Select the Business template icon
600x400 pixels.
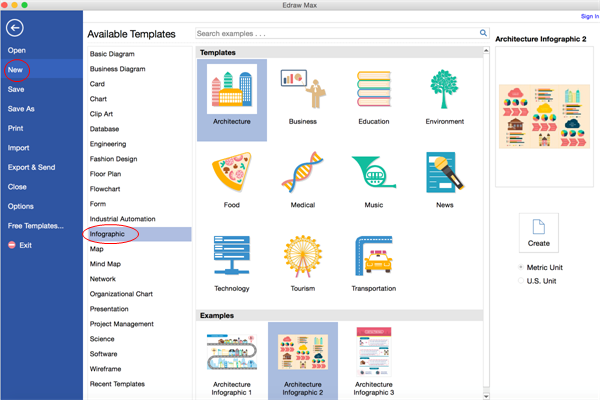[x=303, y=89]
